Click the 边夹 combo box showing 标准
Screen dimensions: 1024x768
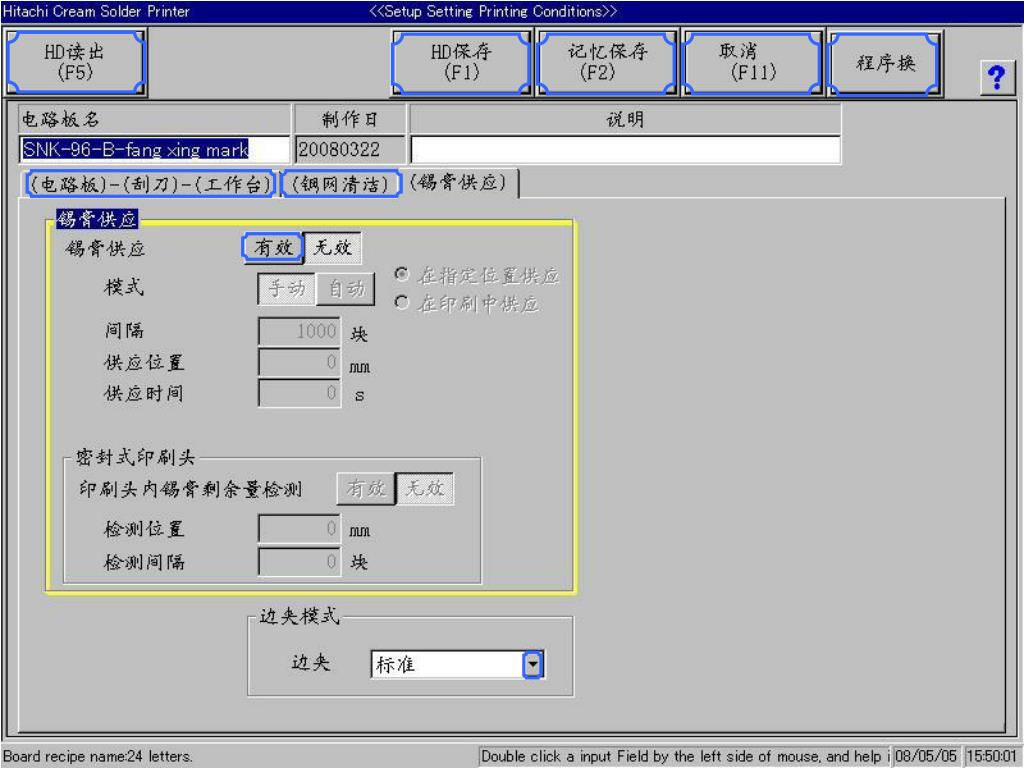pyautogui.click(x=457, y=665)
